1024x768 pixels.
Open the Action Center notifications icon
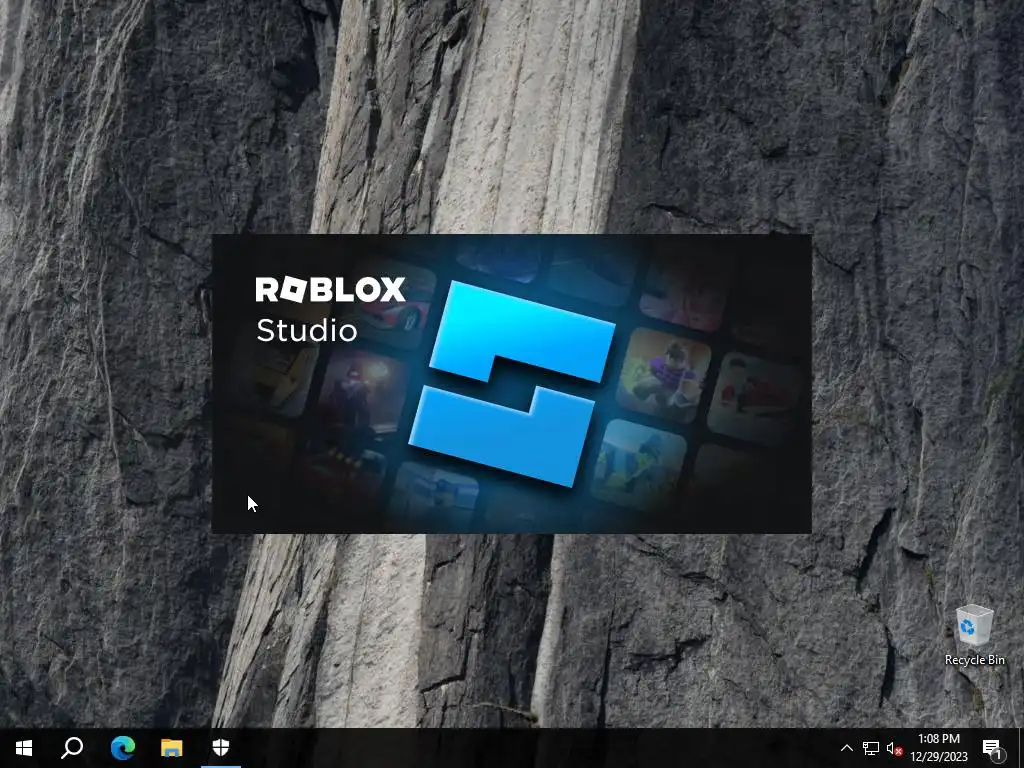point(993,748)
